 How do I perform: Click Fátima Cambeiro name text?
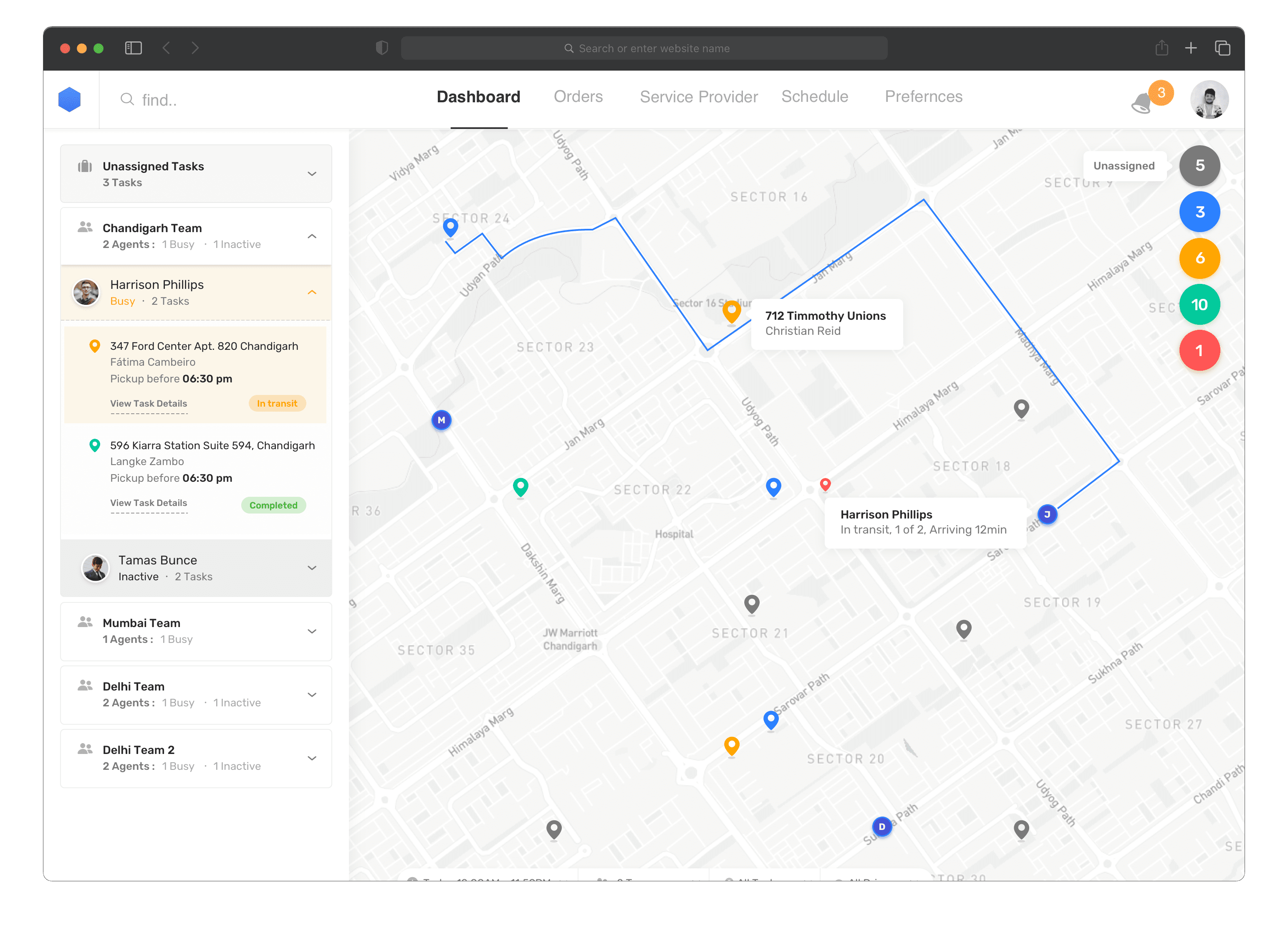[x=153, y=362]
